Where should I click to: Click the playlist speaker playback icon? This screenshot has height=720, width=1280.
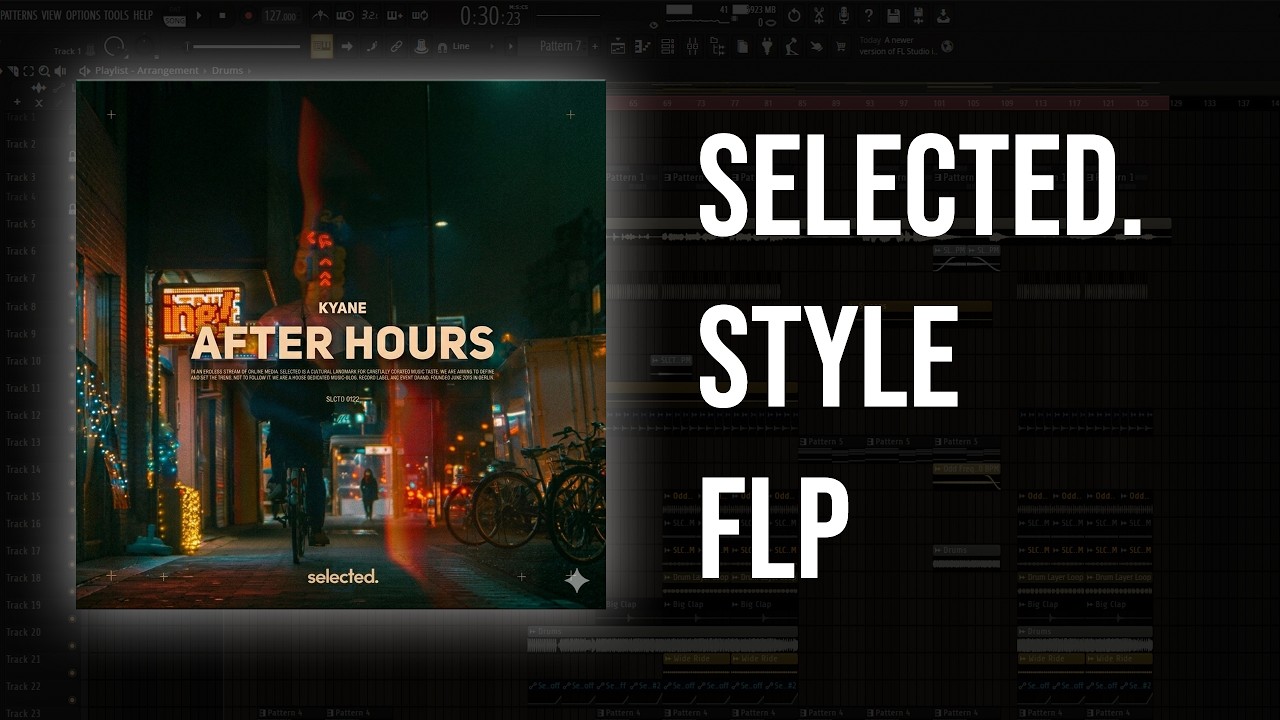click(60, 71)
